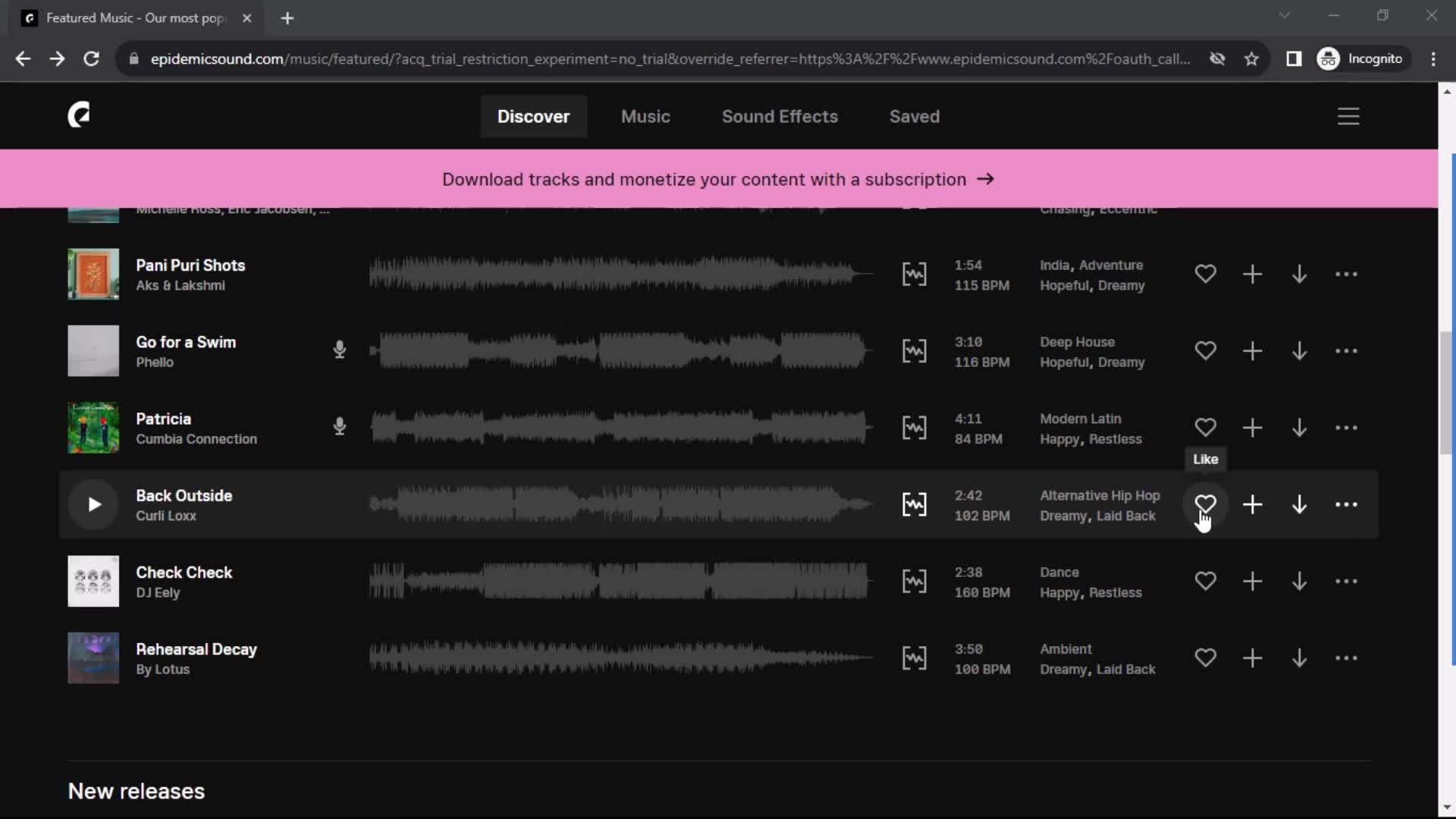
Task: Reload the page in the browser
Action: (91, 58)
